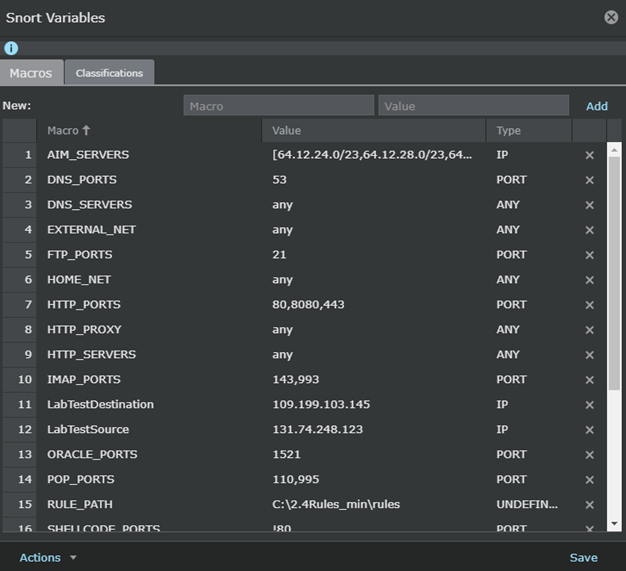Click the value 21 cell
Viewport: 626px width, 571px height.
[374, 254]
